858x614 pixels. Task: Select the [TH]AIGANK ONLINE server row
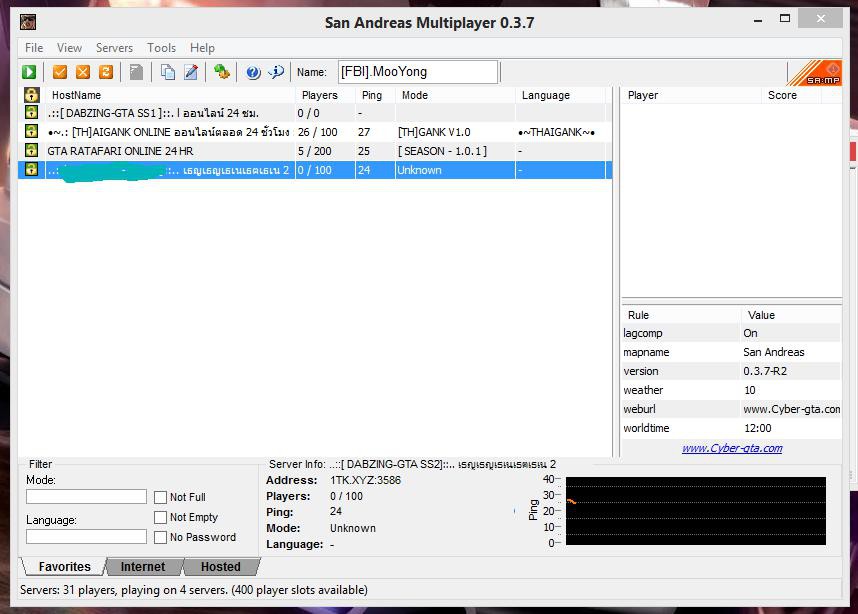(315, 132)
